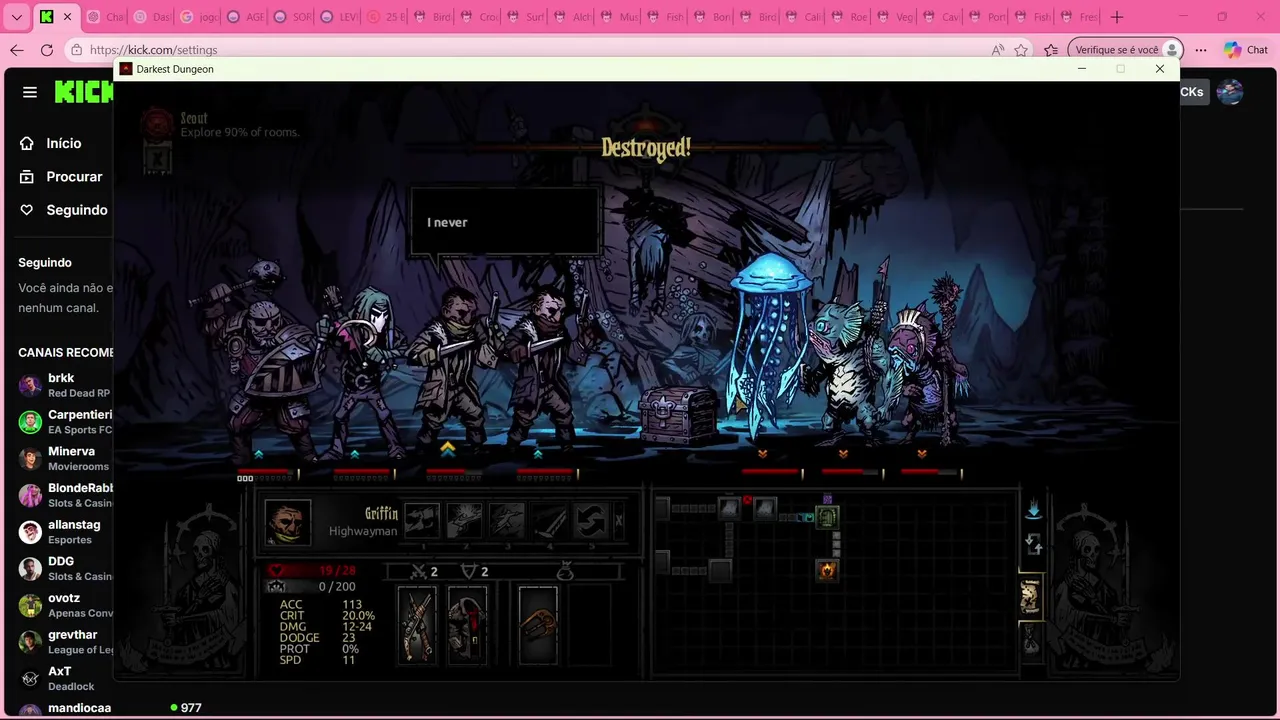Viewport: 1280px width, 720px height.
Task: Reload the page with refresh icon
Action: (47, 50)
